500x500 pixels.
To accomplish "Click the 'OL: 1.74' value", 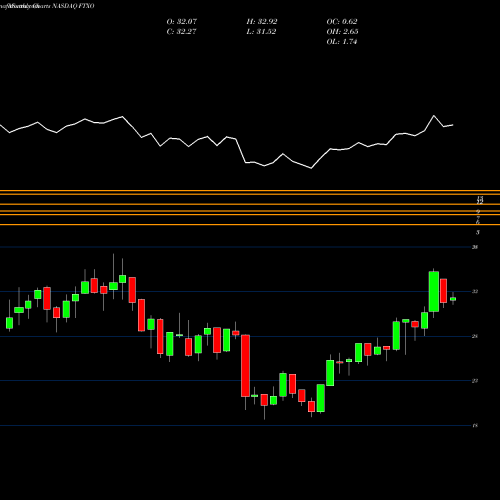I will (342, 41).
